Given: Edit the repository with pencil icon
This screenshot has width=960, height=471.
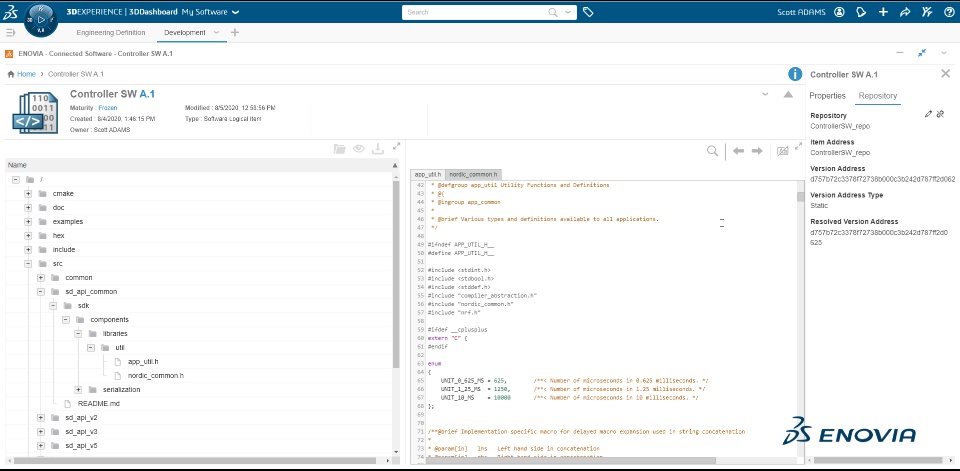Looking at the screenshot, I should 928,114.
